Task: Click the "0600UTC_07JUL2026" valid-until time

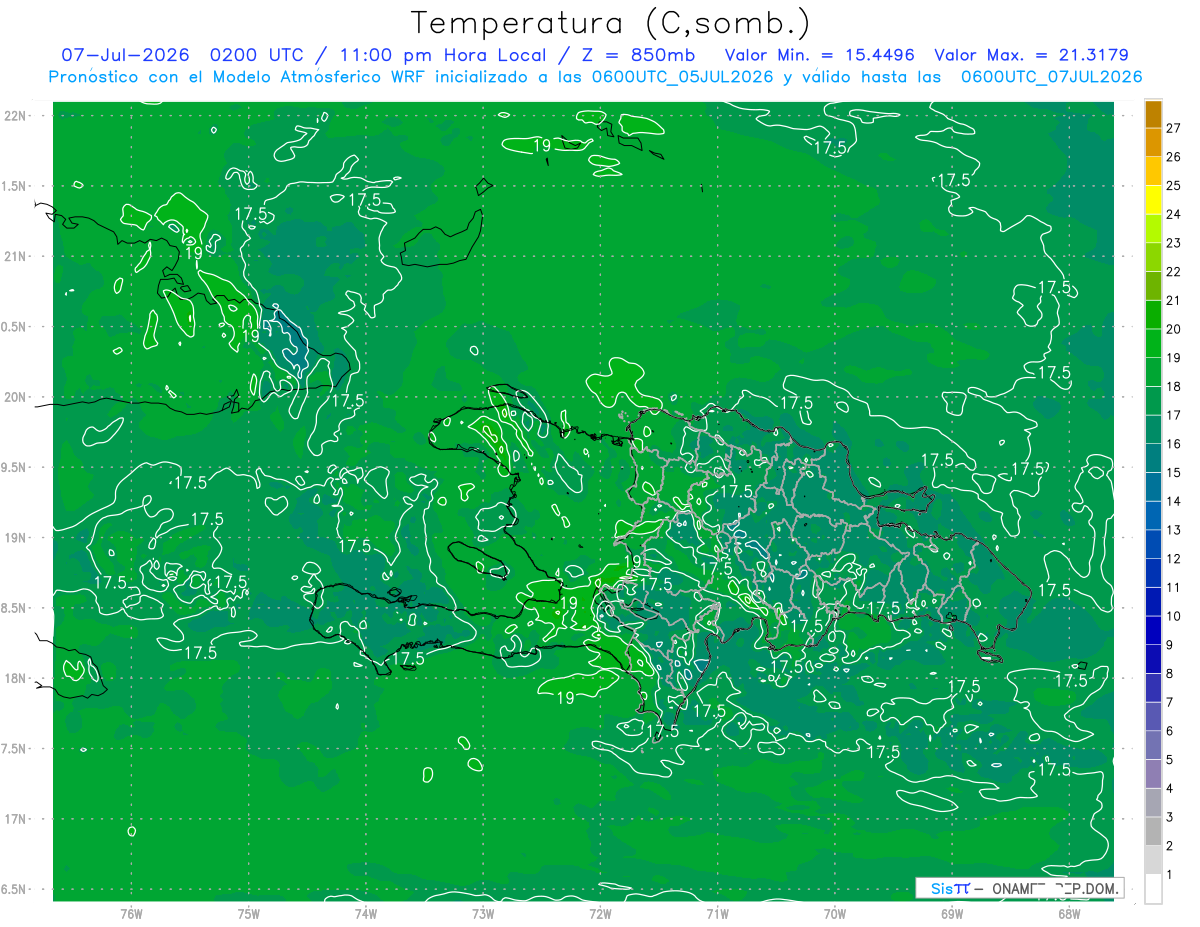Action: point(1051,77)
